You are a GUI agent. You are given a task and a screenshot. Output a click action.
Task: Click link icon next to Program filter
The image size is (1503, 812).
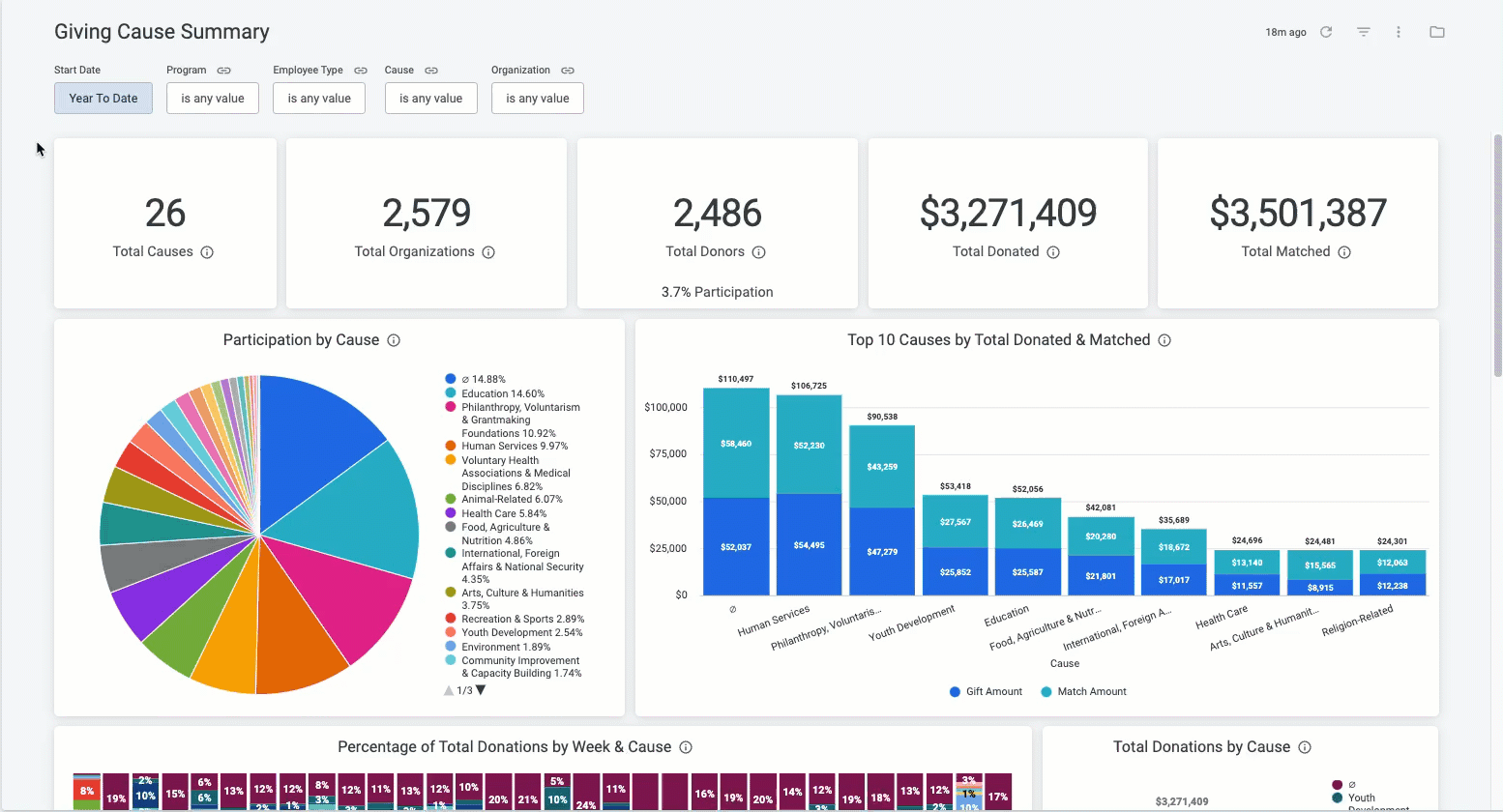point(223,71)
